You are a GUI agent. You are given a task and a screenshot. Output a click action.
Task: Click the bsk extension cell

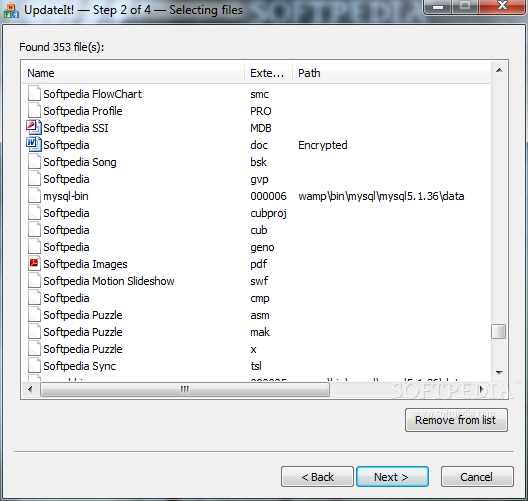click(258, 162)
